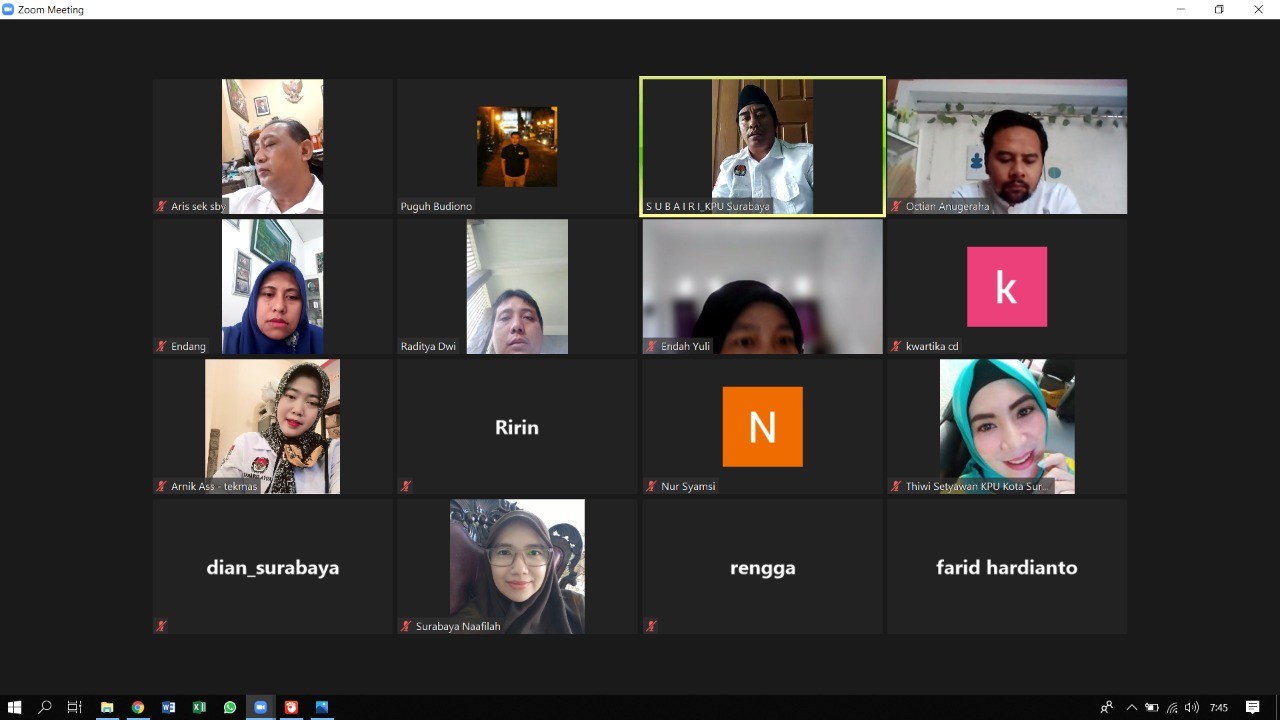Viewport: 1280px width, 720px height.
Task: Click the volume speaker tray icon
Action: click(1191, 707)
